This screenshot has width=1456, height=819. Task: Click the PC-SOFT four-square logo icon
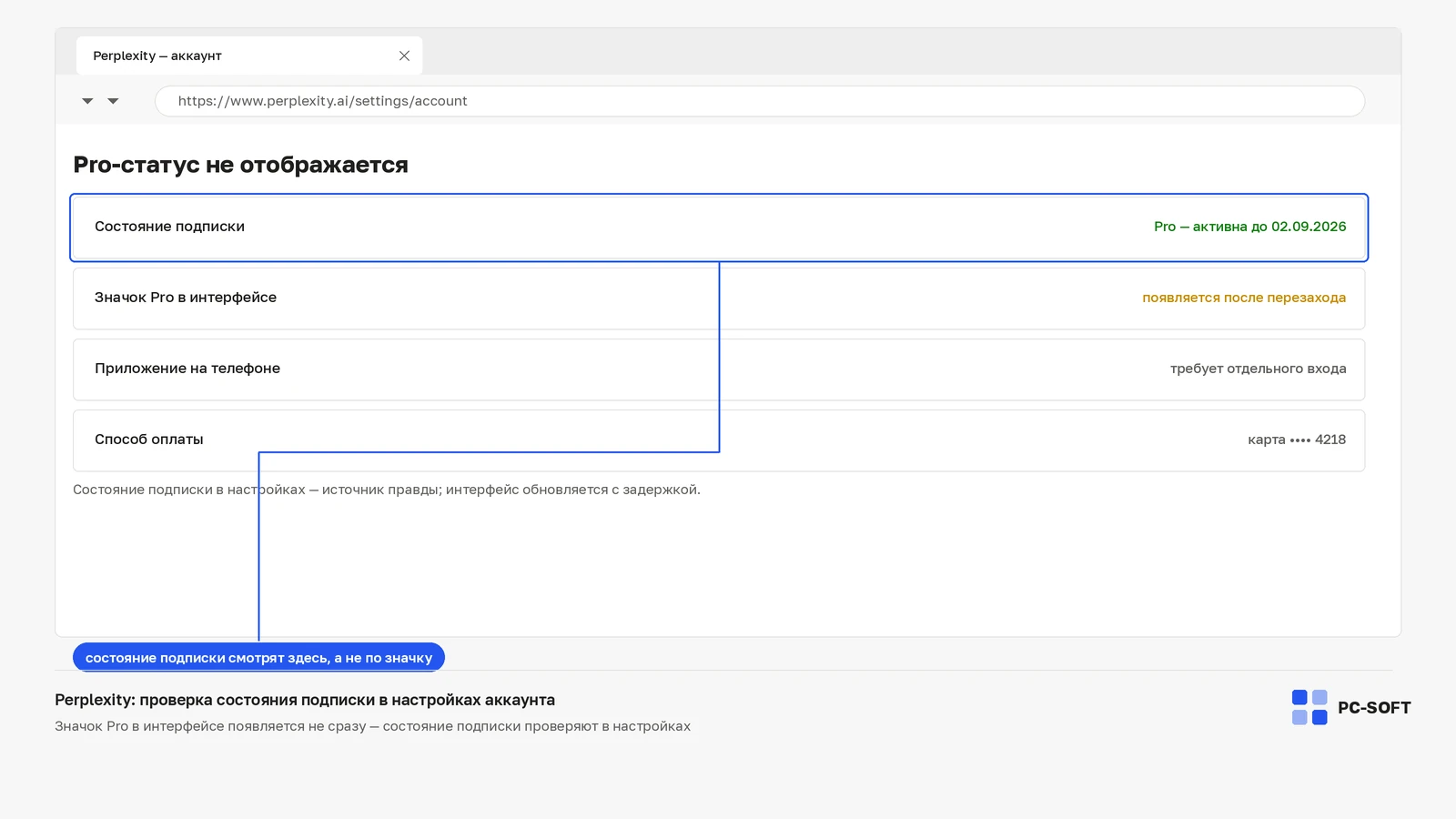pos(1309,707)
